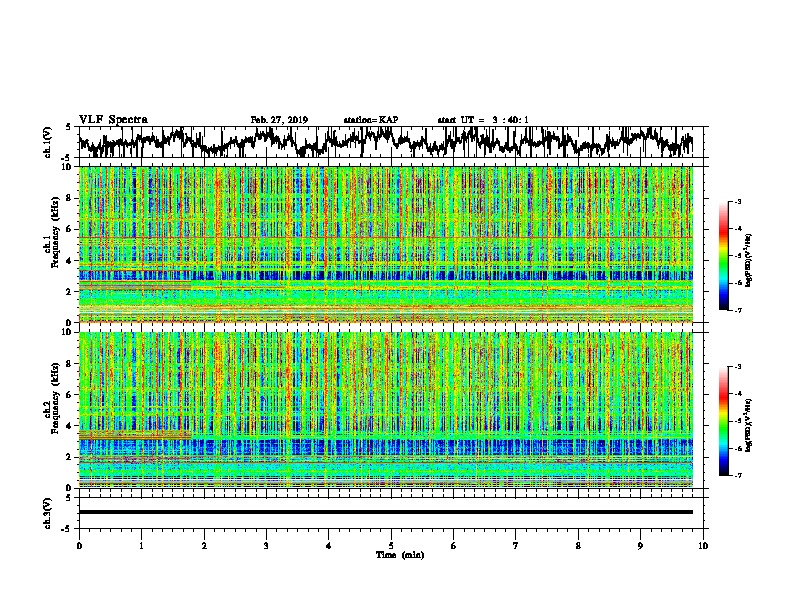Click inside the ch.1 spectrogram panel
Screen dimensions: 792x612
[386, 244]
